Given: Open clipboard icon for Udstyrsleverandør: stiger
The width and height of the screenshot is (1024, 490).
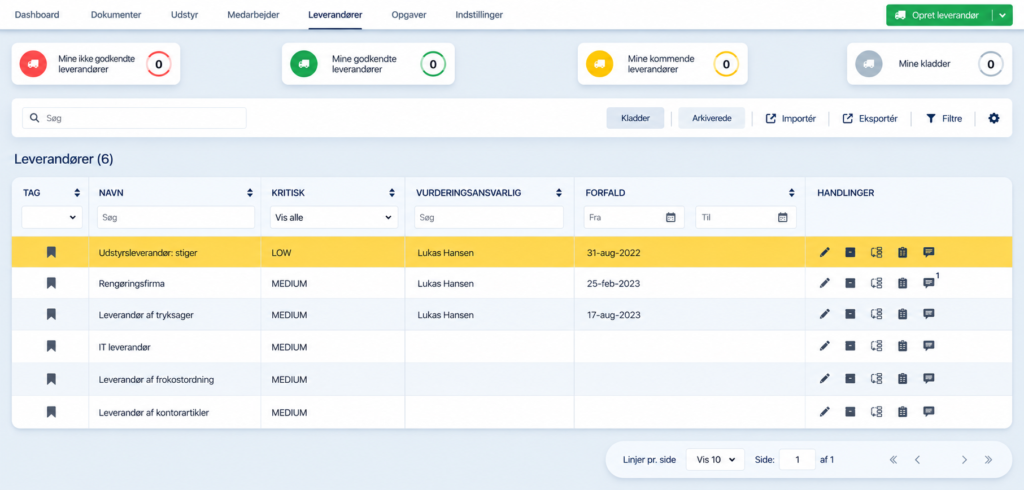Looking at the screenshot, I should [x=903, y=252].
